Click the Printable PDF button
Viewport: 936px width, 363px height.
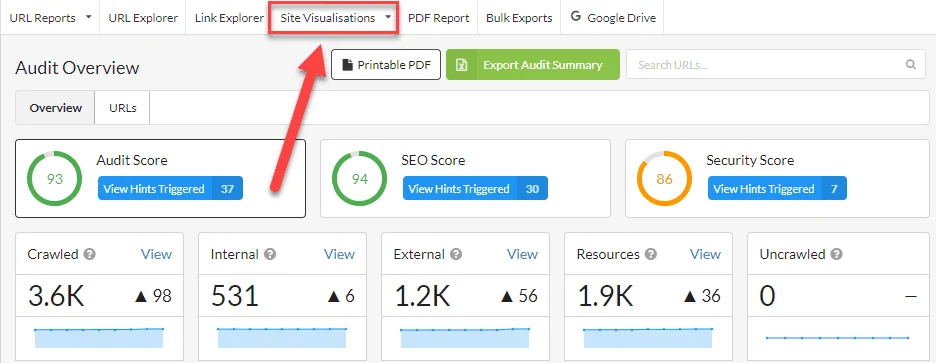[386, 64]
